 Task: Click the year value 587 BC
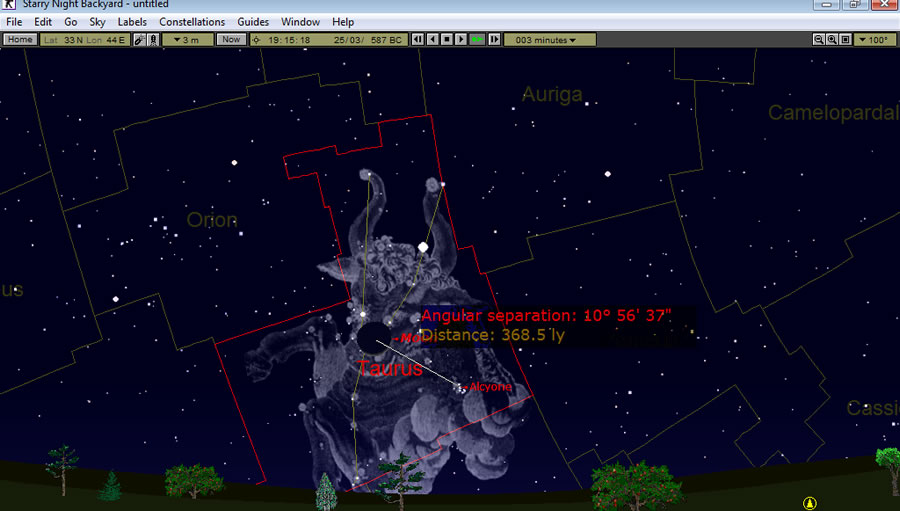coord(386,40)
